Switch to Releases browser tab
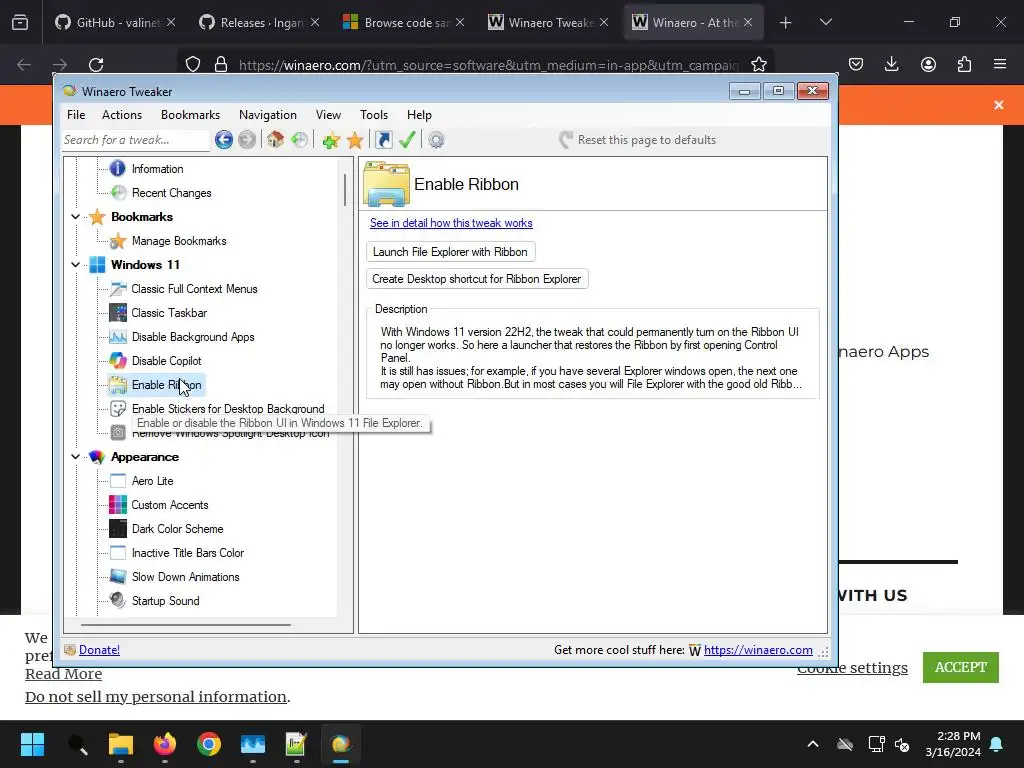The image size is (1024, 768). (260, 23)
